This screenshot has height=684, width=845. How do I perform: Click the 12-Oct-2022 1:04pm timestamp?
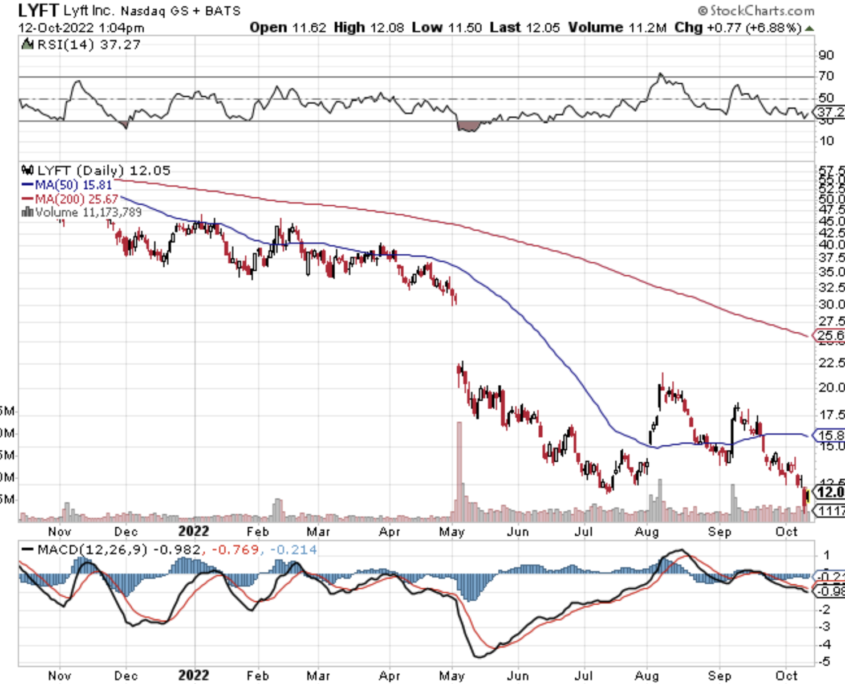[x=62, y=29]
